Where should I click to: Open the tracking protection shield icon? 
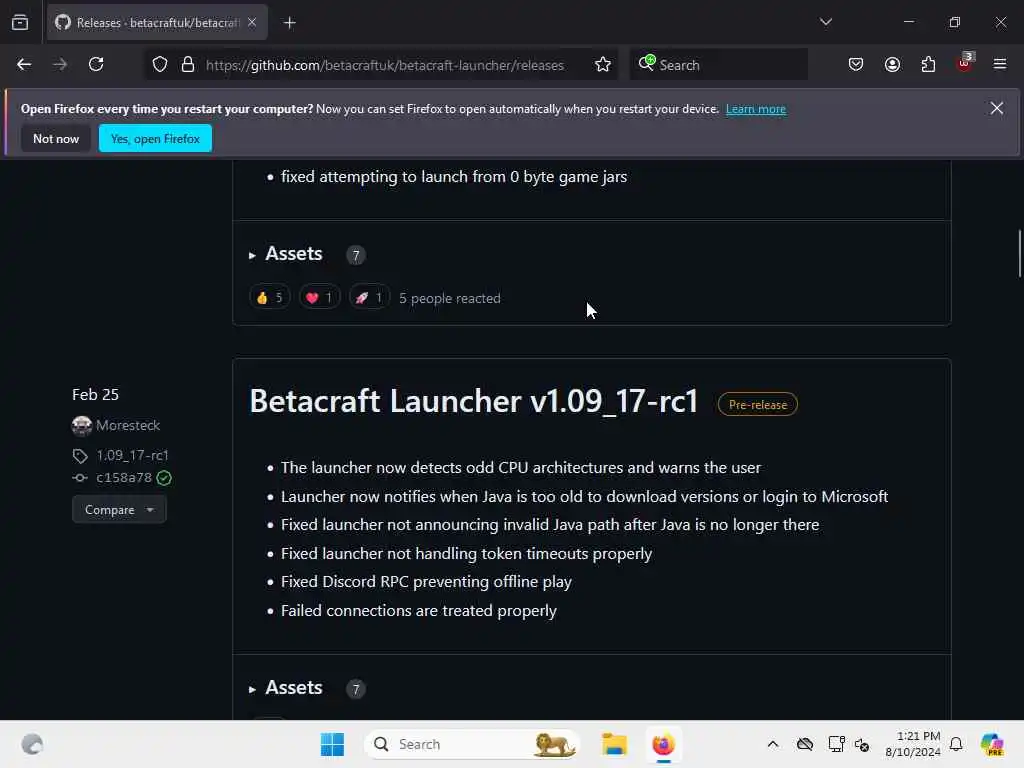(x=160, y=65)
